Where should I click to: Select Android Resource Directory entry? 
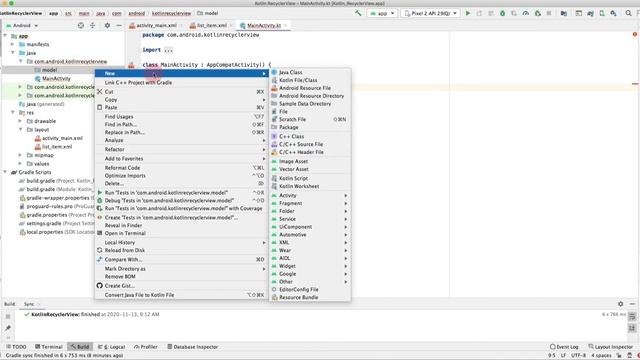pyautogui.click(x=310, y=96)
